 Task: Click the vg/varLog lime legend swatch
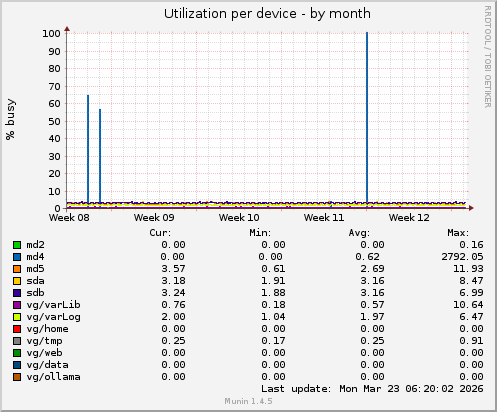[x=17, y=317]
